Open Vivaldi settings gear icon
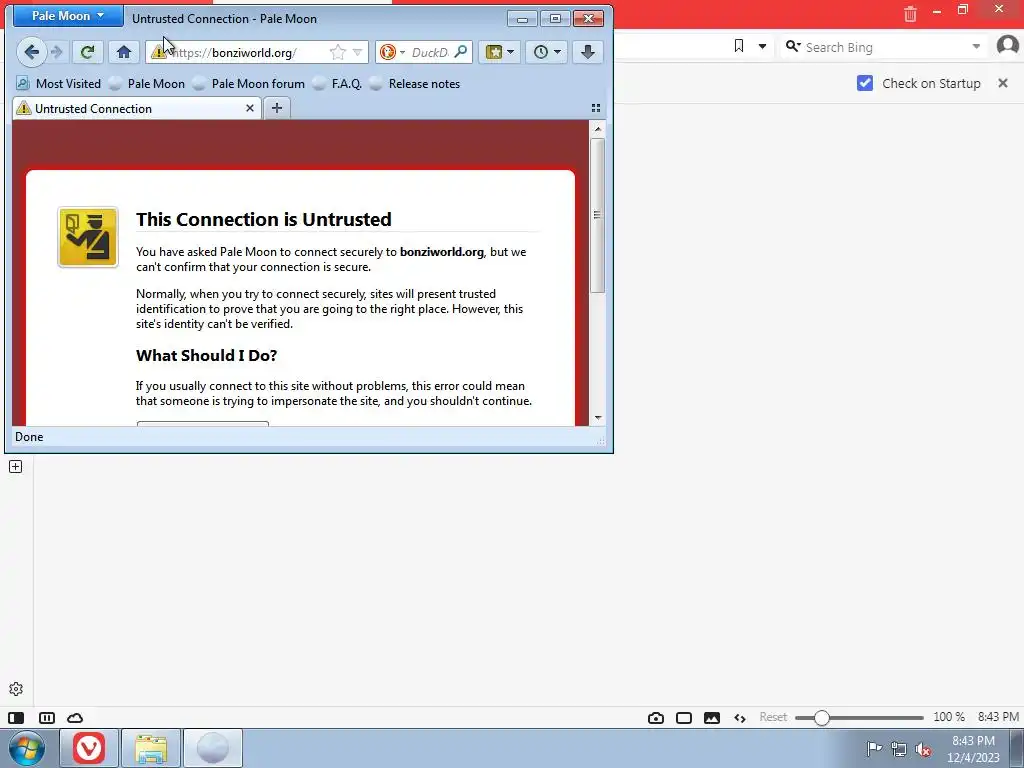 (16, 689)
